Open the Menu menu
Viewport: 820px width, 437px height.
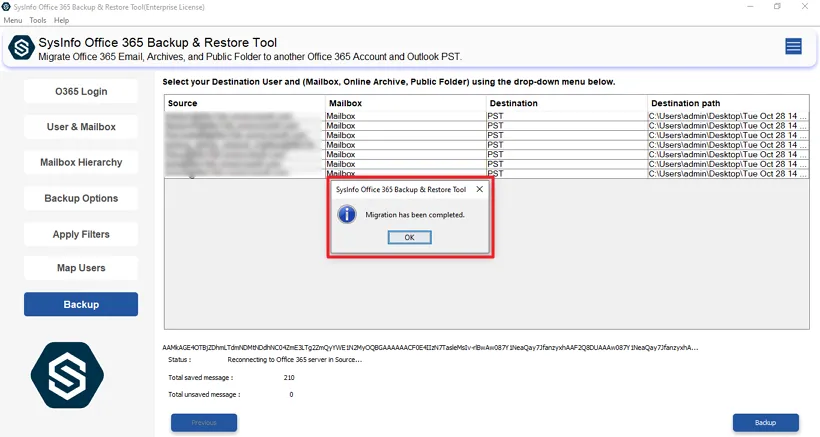click(13, 20)
